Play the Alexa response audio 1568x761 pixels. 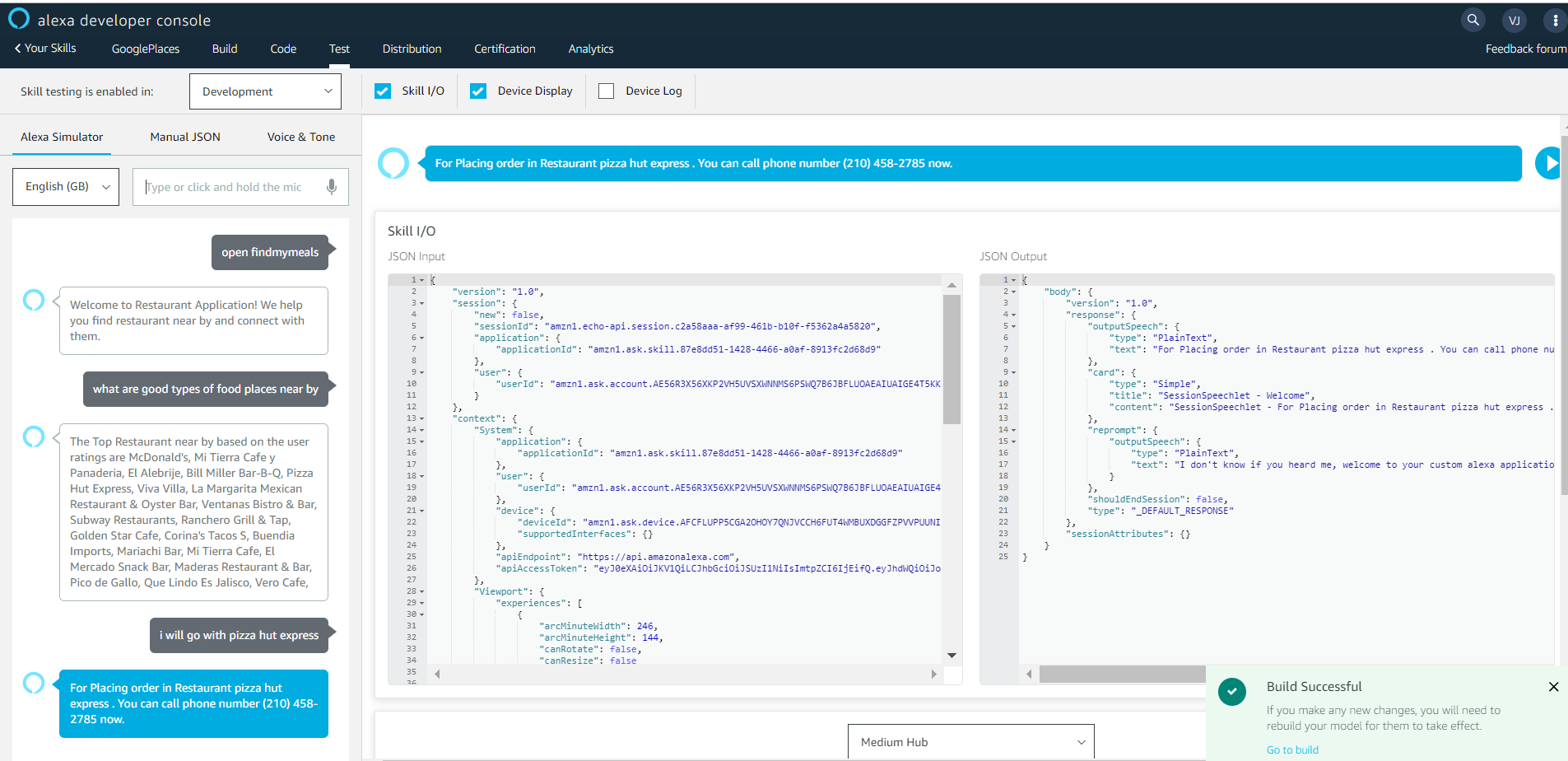click(1550, 163)
